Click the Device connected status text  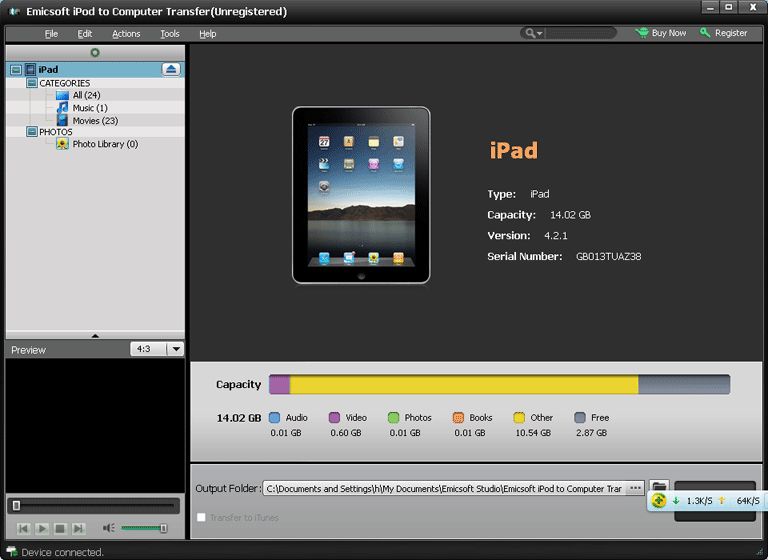pyautogui.click(x=62, y=552)
